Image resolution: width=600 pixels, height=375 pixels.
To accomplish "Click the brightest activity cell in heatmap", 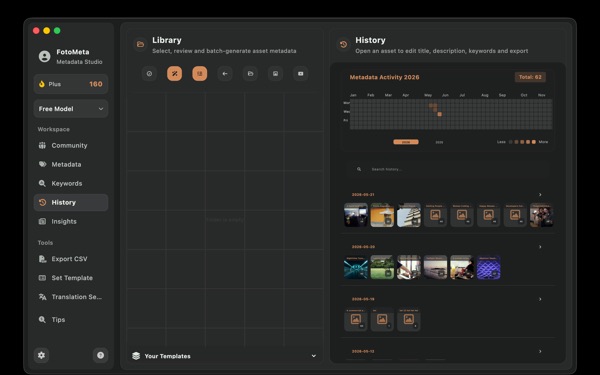I will click(440, 114).
